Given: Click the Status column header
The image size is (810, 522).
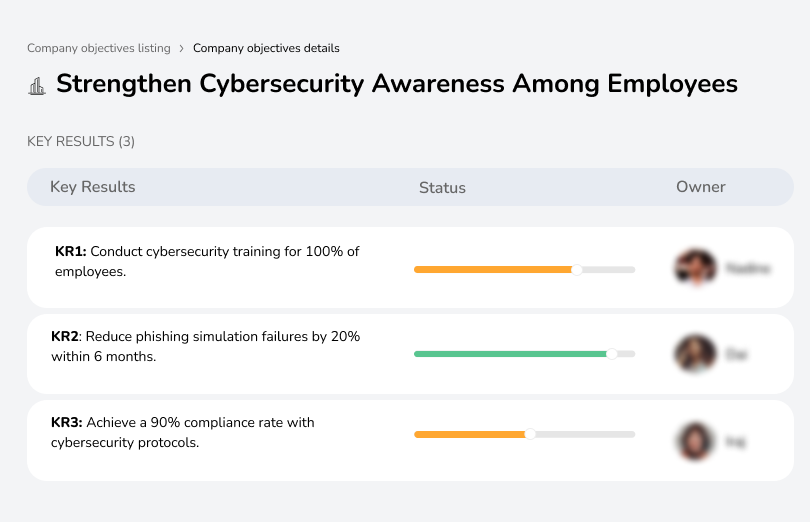Looking at the screenshot, I should (442, 188).
